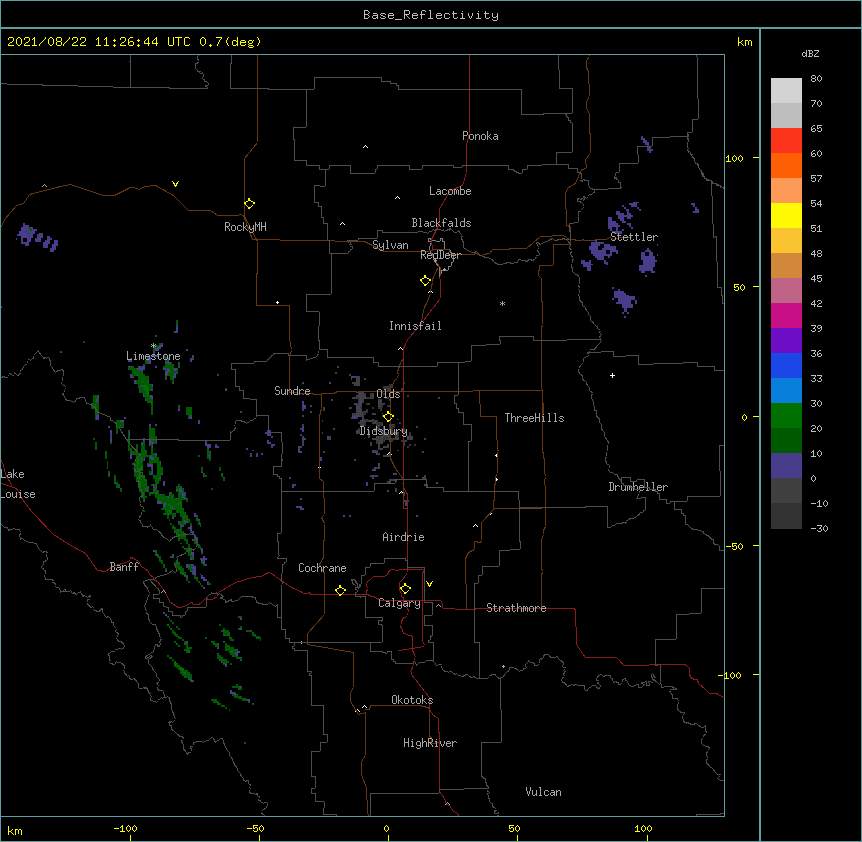Screen dimensions: 862x842
Task: Click the Blackfalds city label
Action: [441, 223]
